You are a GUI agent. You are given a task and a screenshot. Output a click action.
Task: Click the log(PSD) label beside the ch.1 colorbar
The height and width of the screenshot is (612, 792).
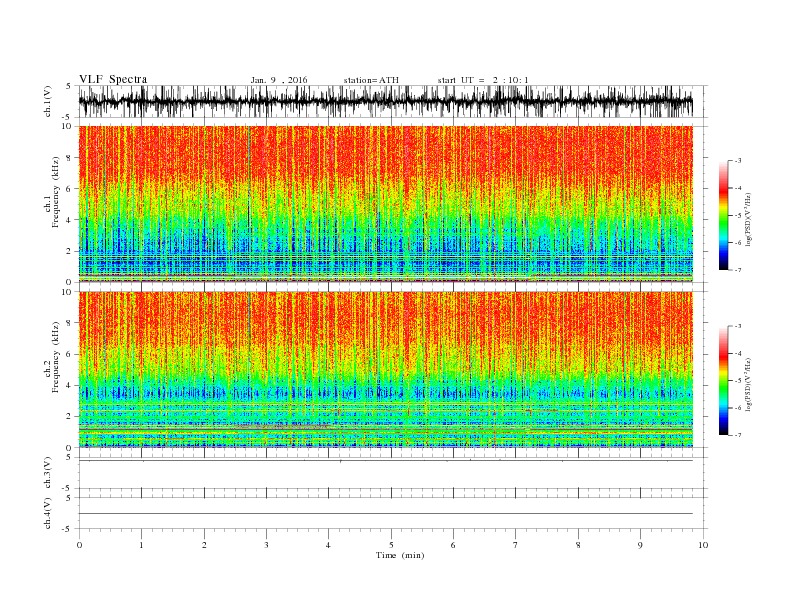[748, 220]
